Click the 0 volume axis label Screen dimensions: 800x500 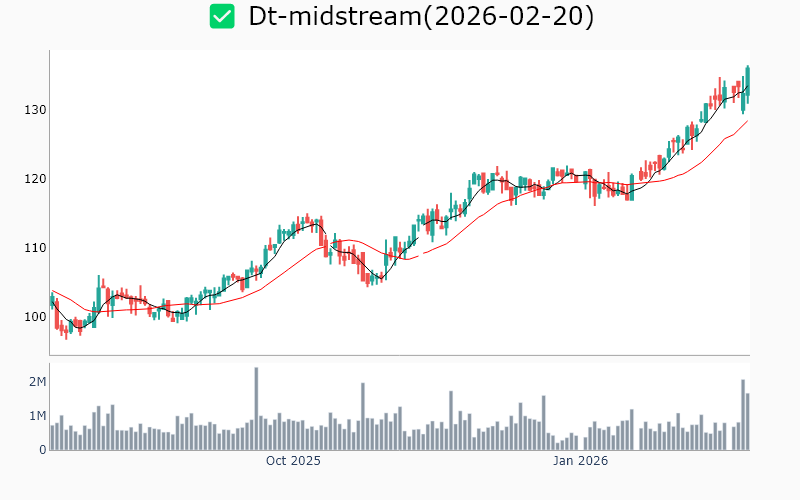[x=42, y=450]
